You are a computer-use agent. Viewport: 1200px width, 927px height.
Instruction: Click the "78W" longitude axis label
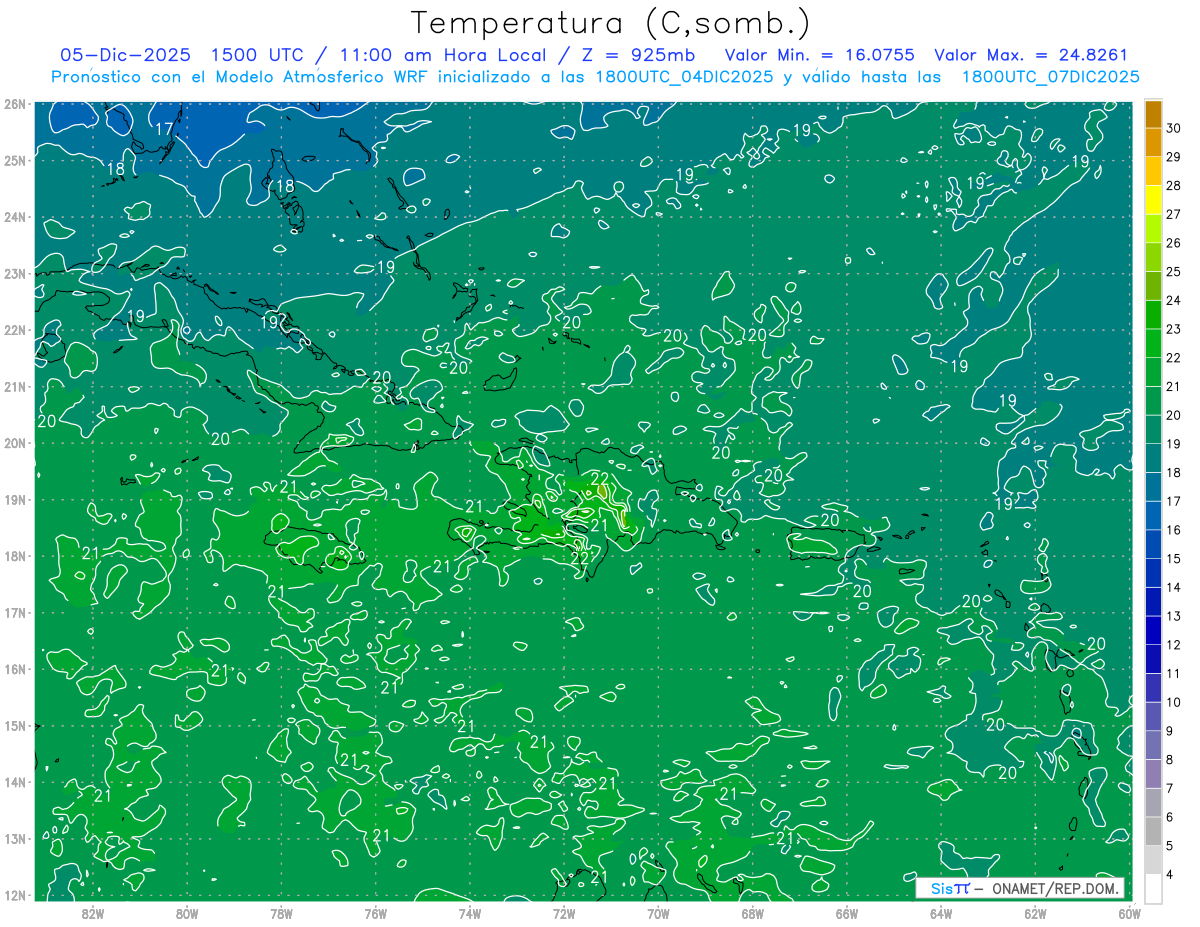[281, 913]
